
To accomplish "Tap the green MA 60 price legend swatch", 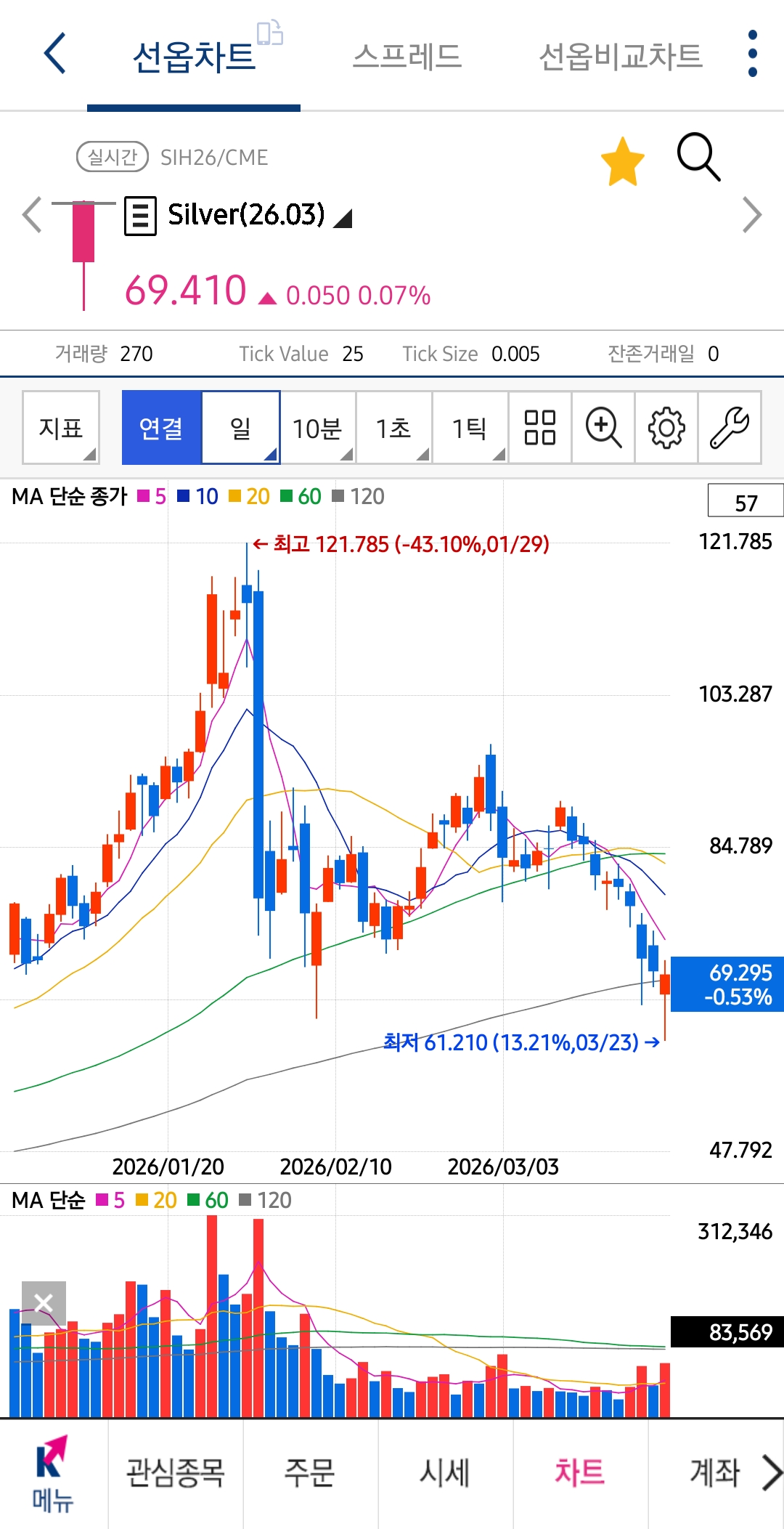I will tap(286, 496).
